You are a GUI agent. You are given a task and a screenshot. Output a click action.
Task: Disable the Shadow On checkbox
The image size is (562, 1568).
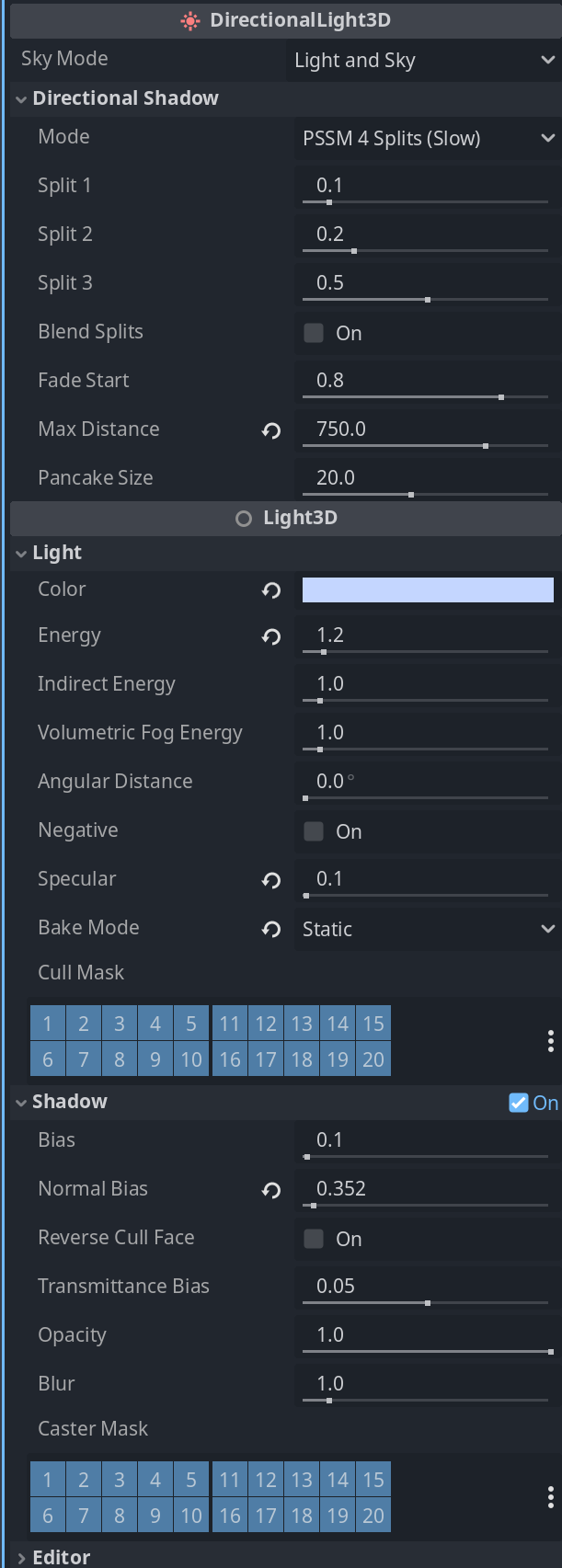[x=519, y=1103]
